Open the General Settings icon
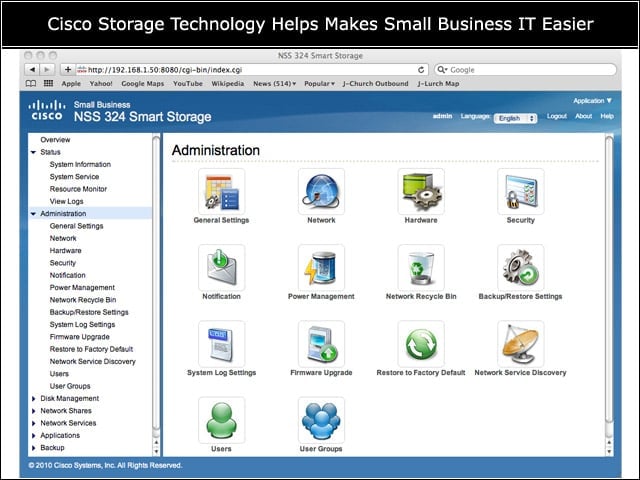Viewport: 640px width, 480px height. [221, 191]
